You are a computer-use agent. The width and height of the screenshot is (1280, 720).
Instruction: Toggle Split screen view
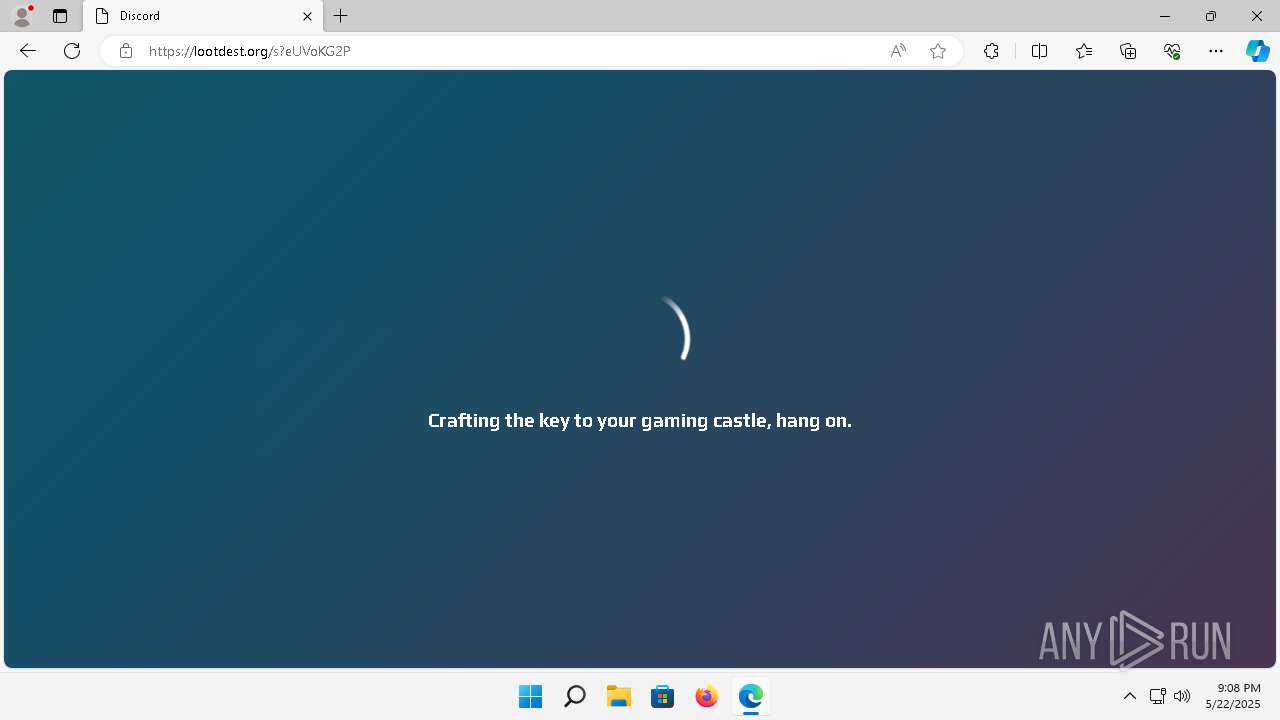pos(1039,51)
